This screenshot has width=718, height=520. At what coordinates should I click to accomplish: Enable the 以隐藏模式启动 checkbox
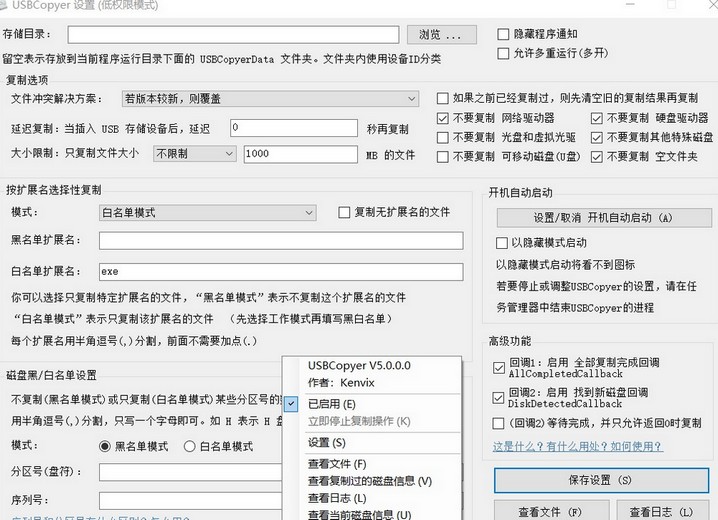click(502, 243)
